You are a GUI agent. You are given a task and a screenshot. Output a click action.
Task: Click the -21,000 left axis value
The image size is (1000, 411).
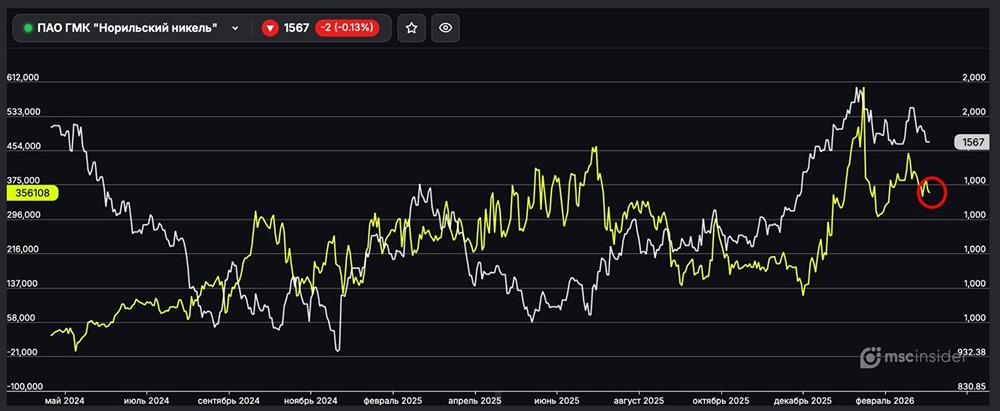pyautogui.click(x=24, y=352)
